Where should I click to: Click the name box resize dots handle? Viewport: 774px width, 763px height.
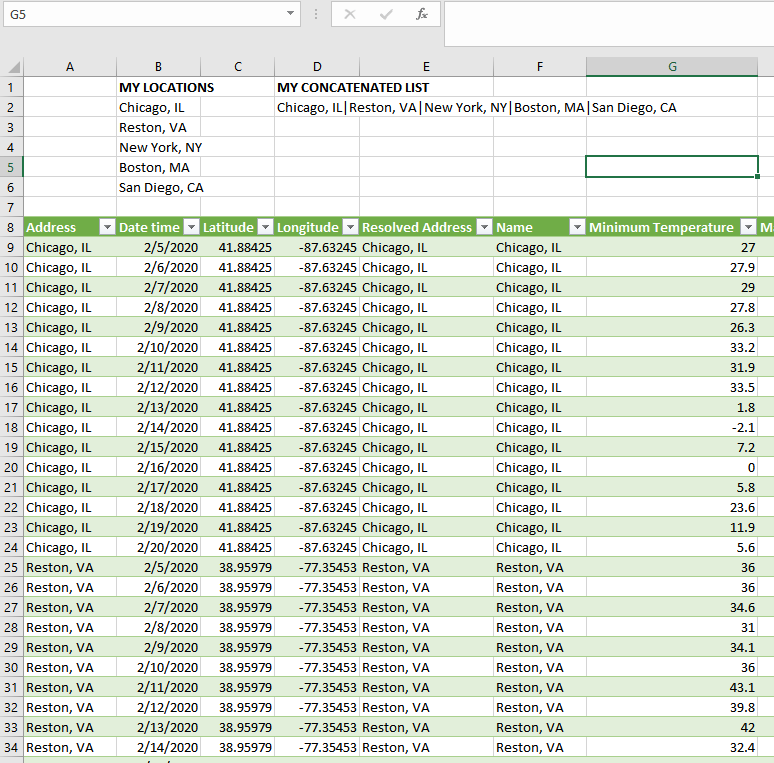click(316, 14)
